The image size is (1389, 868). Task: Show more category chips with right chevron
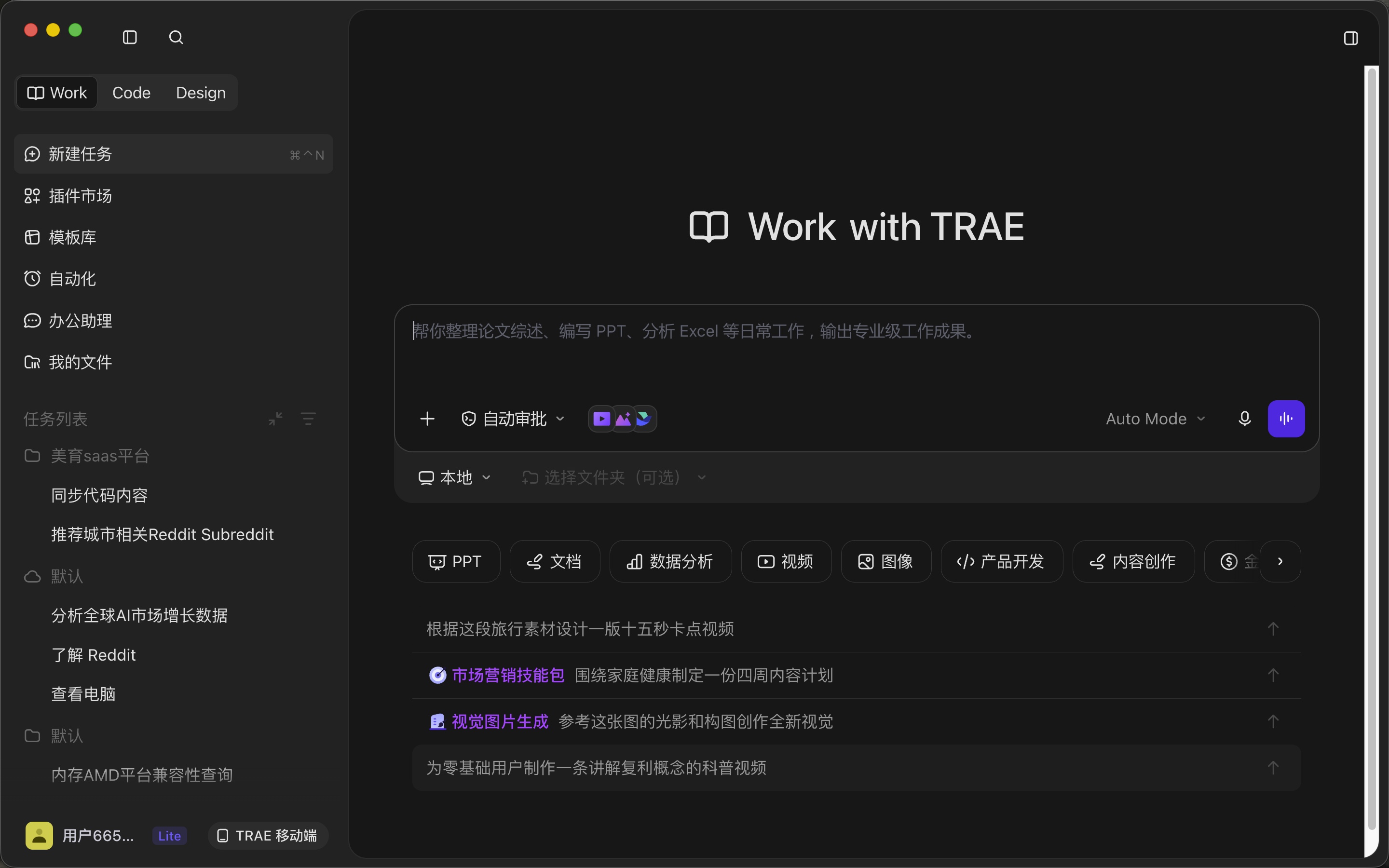[x=1280, y=561]
